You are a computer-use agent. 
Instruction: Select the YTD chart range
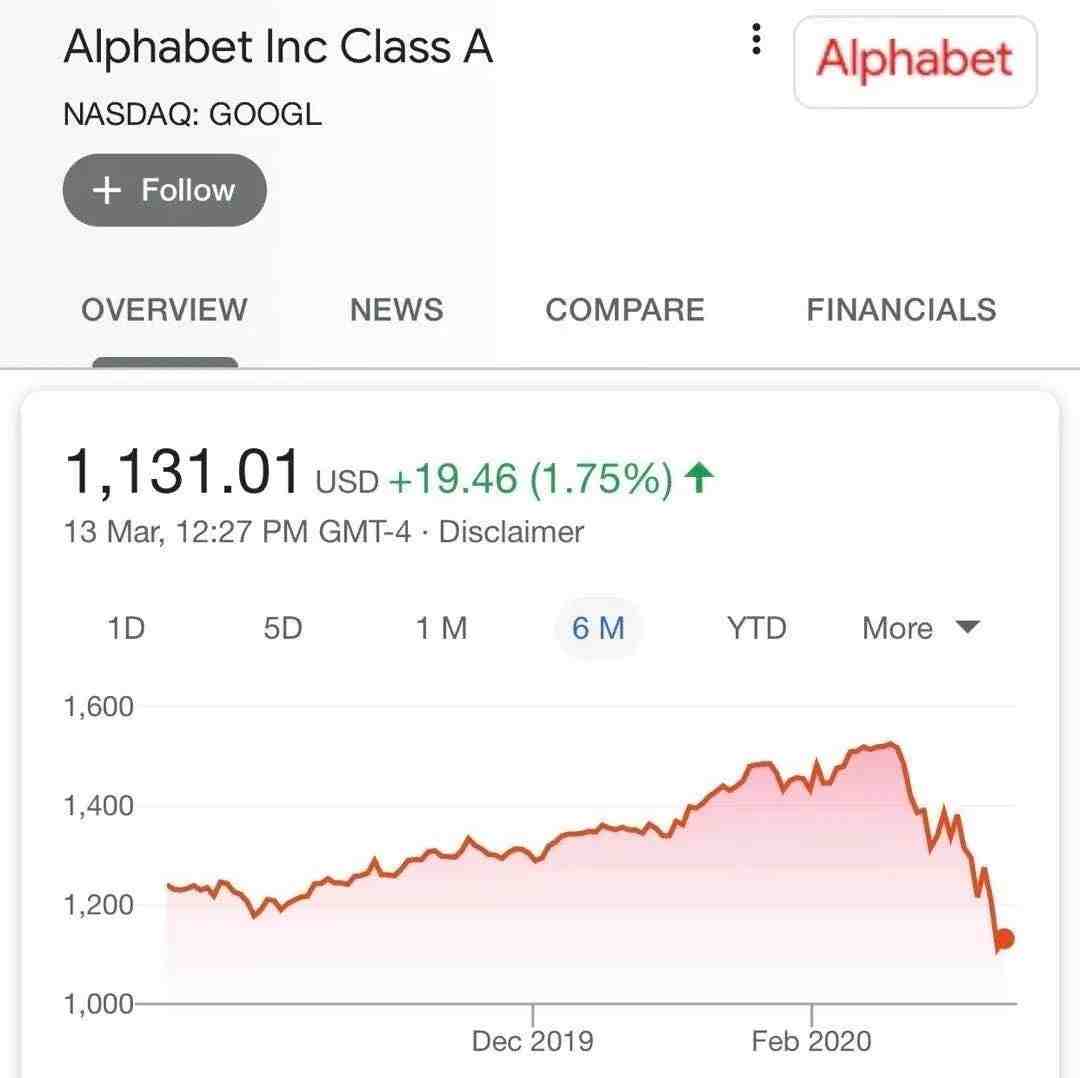756,628
